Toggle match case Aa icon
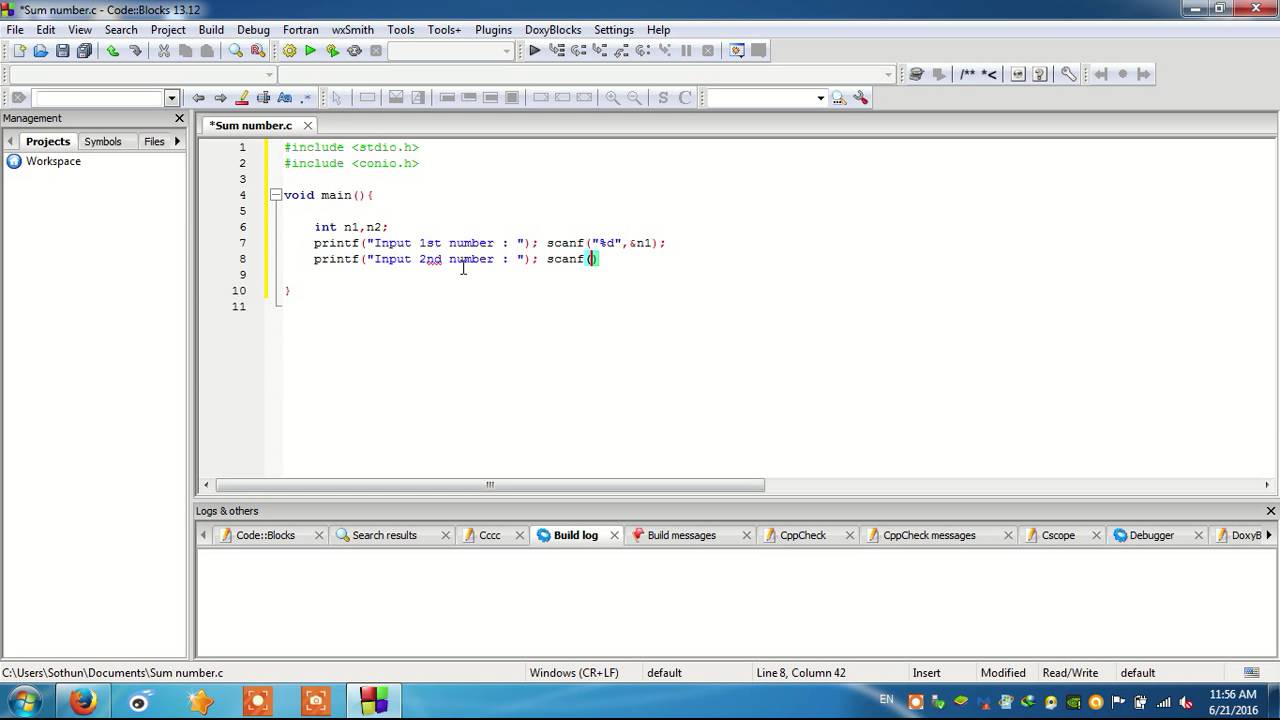The height and width of the screenshot is (720, 1280). coord(285,98)
